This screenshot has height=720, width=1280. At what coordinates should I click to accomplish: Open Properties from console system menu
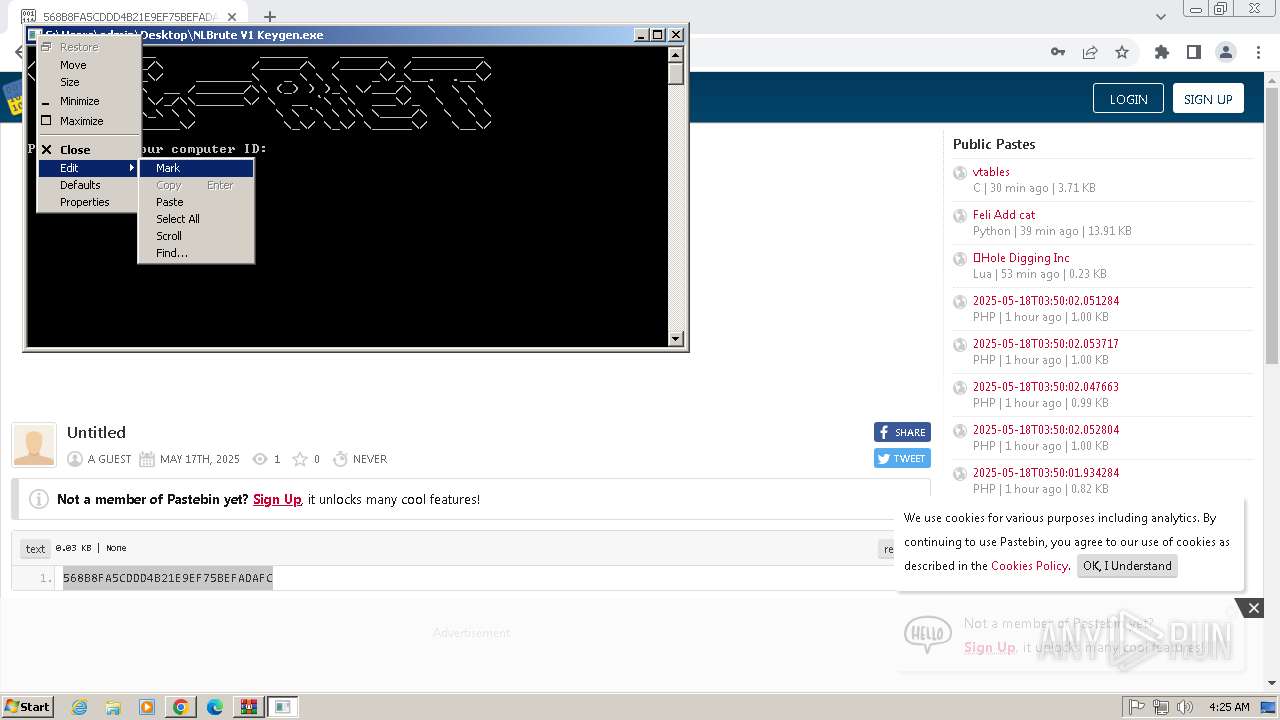coord(88,202)
